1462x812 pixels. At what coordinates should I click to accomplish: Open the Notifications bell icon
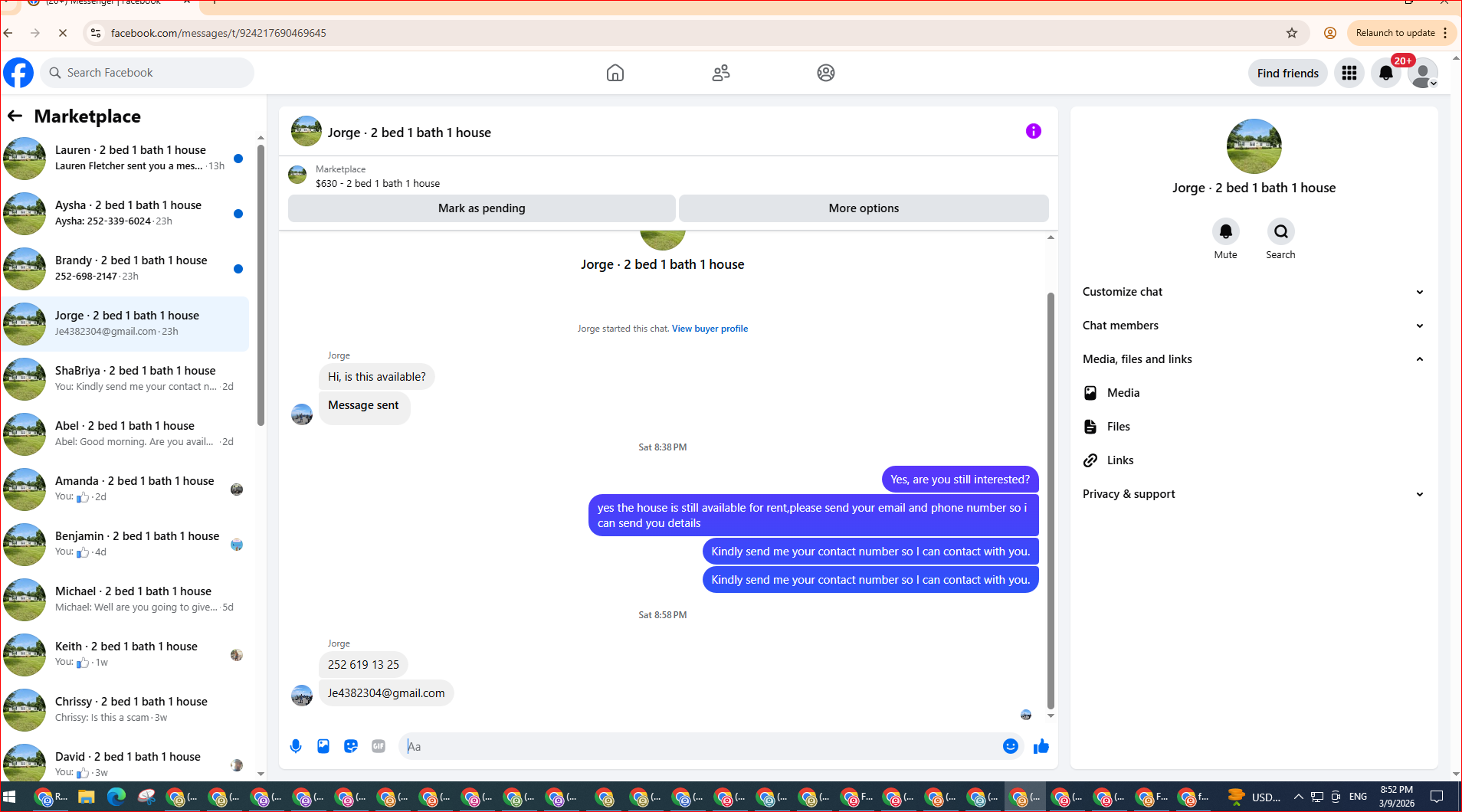[x=1386, y=73]
